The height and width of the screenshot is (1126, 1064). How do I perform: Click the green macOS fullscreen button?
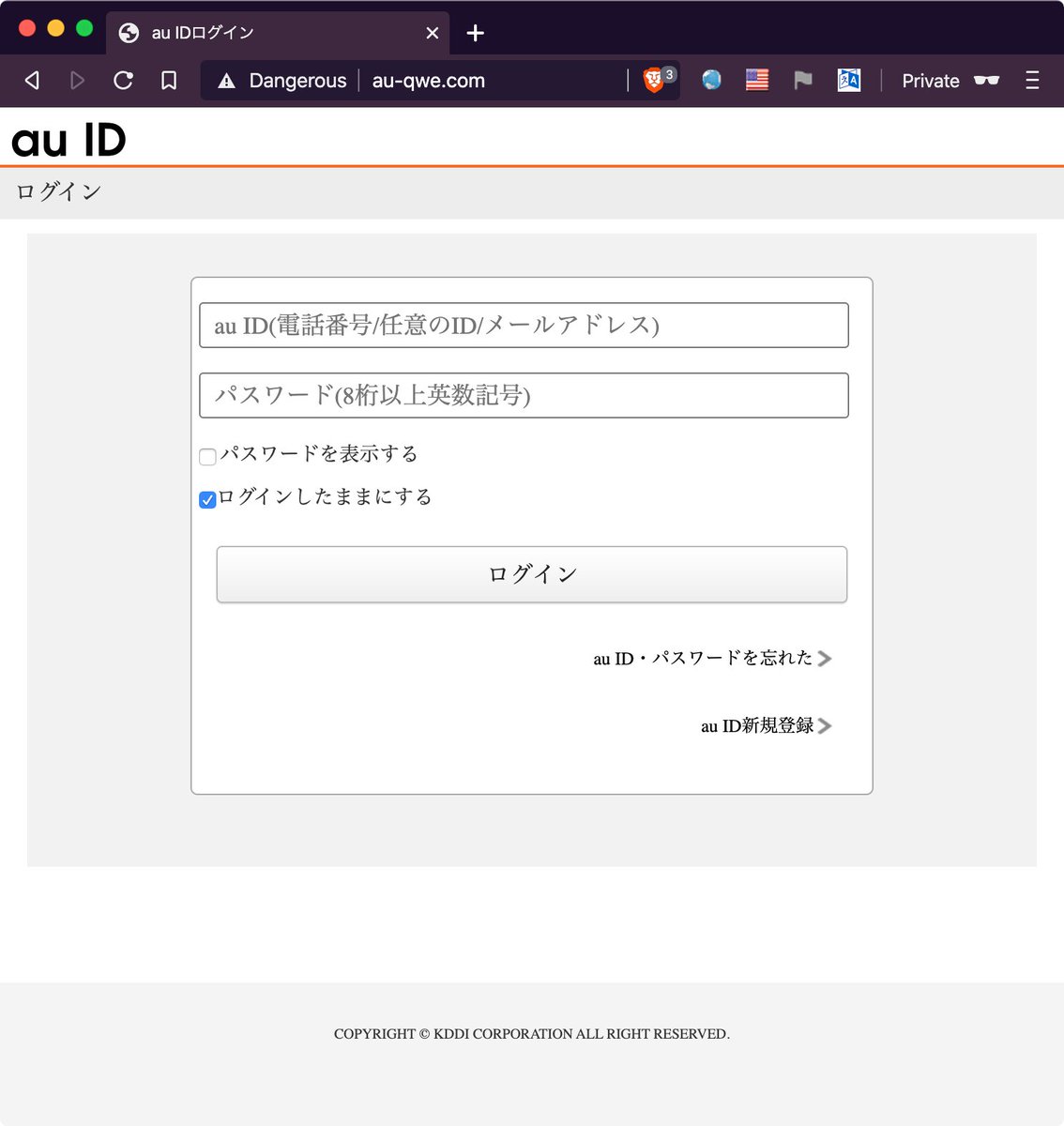tap(84, 28)
